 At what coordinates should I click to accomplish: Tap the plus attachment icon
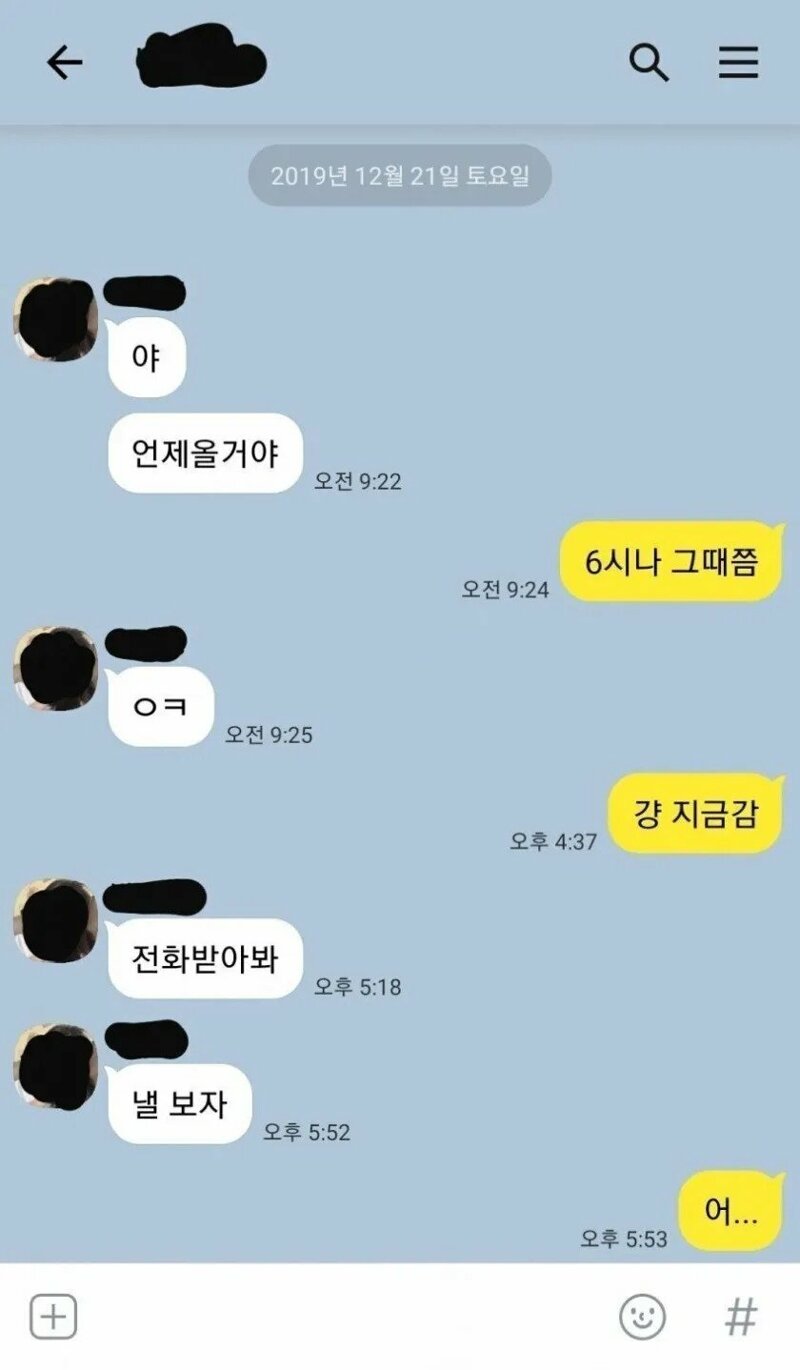point(53,1317)
